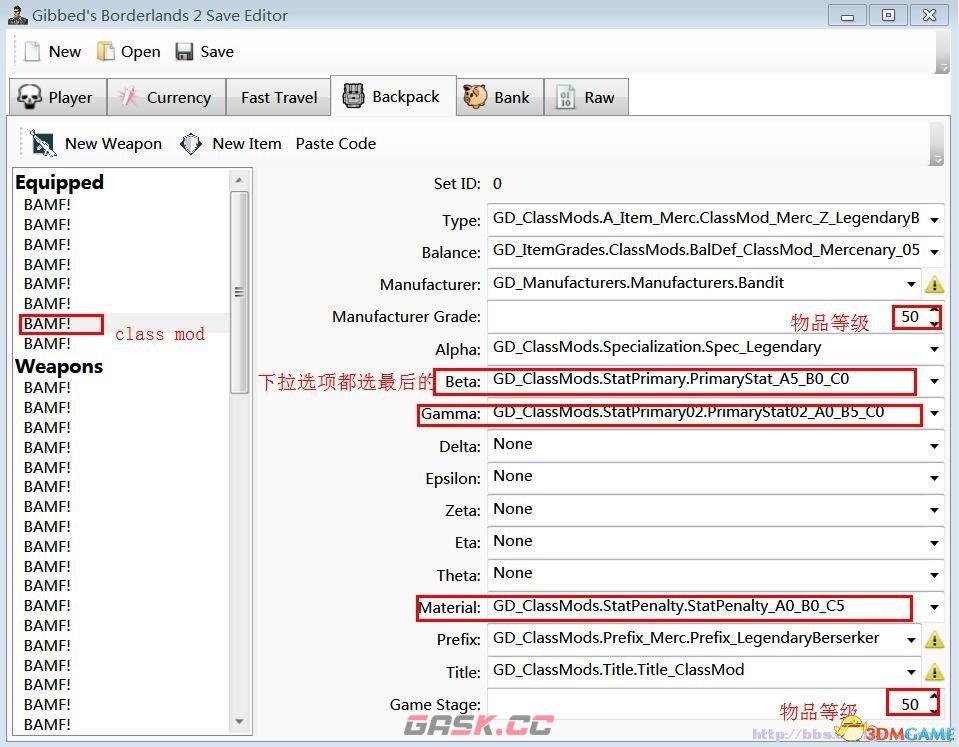Expand the Material dropdown

click(934, 607)
